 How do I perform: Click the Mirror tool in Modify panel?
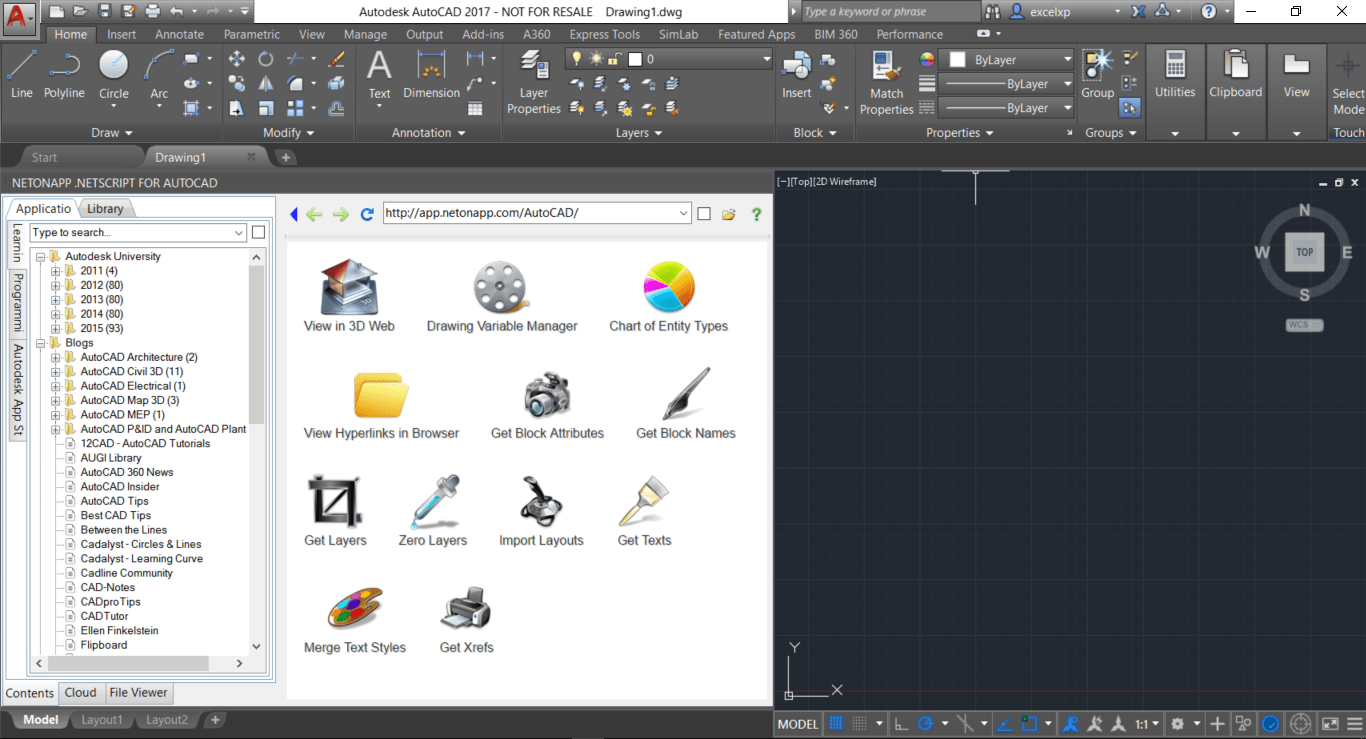tap(265, 84)
